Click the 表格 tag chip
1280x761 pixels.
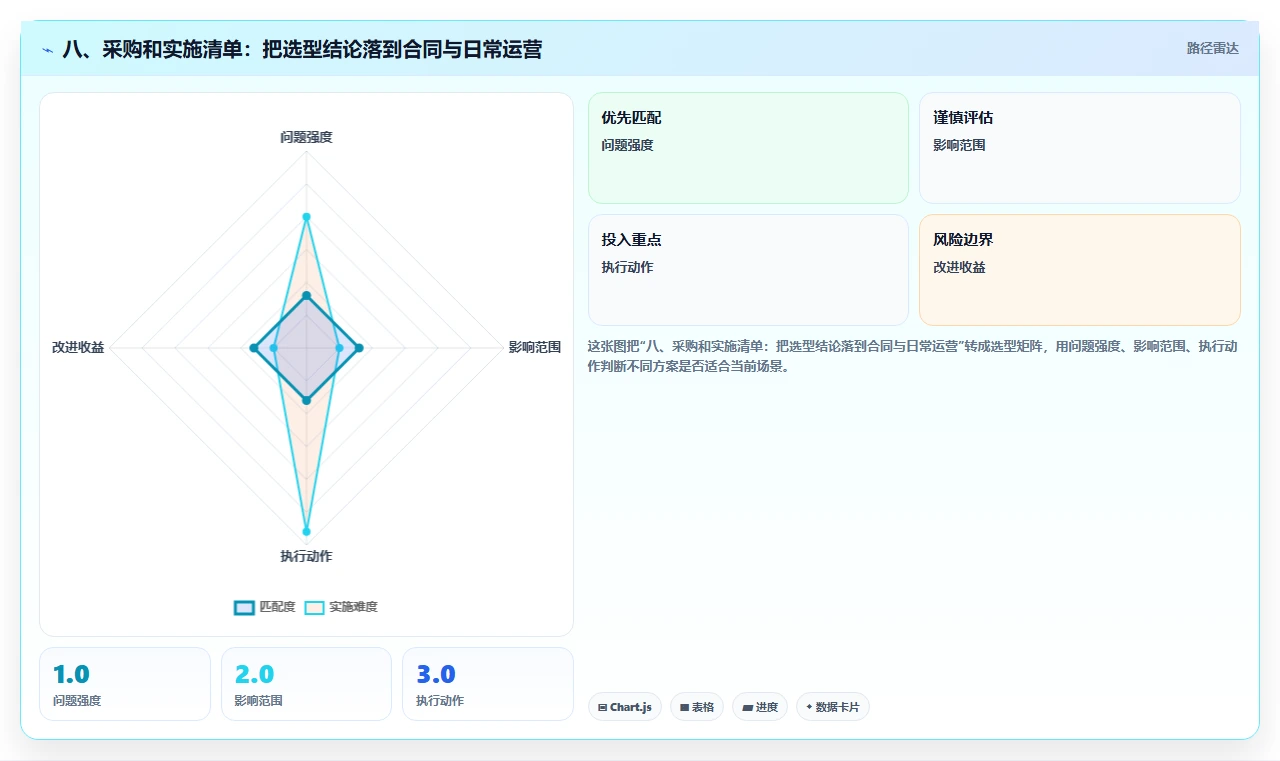click(697, 707)
